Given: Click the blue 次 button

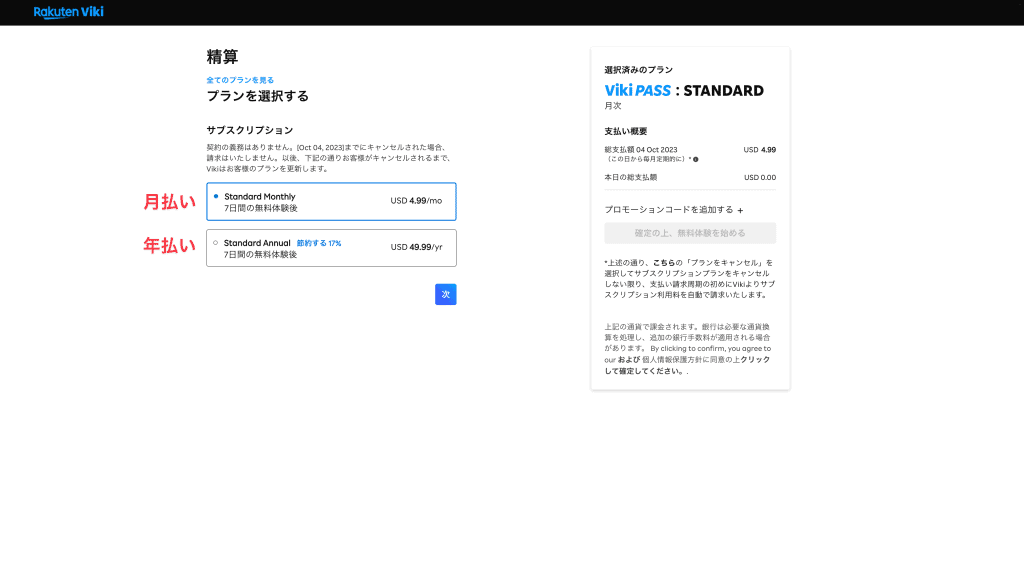Looking at the screenshot, I should tap(445, 295).
